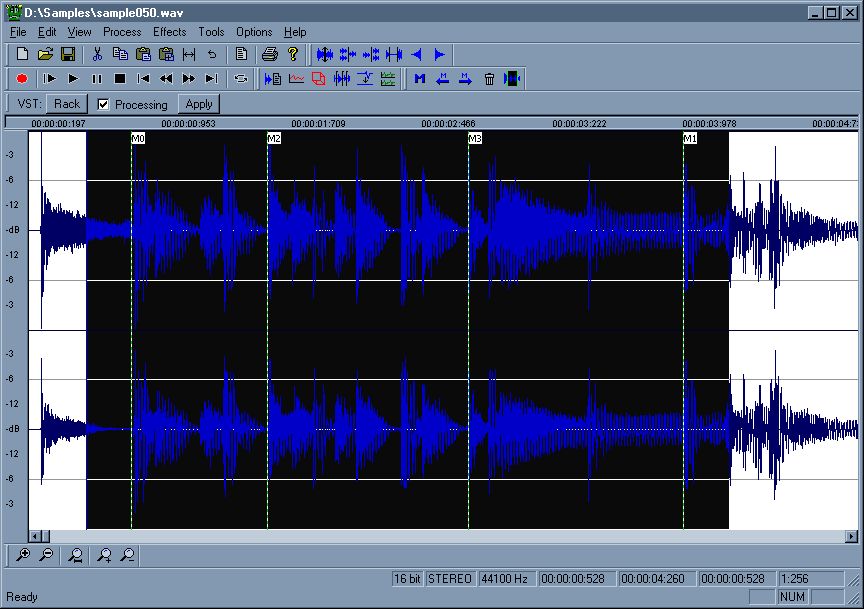This screenshot has width=864, height=609.
Task: Open the Options menu
Action: pyautogui.click(x=254, y=32)
